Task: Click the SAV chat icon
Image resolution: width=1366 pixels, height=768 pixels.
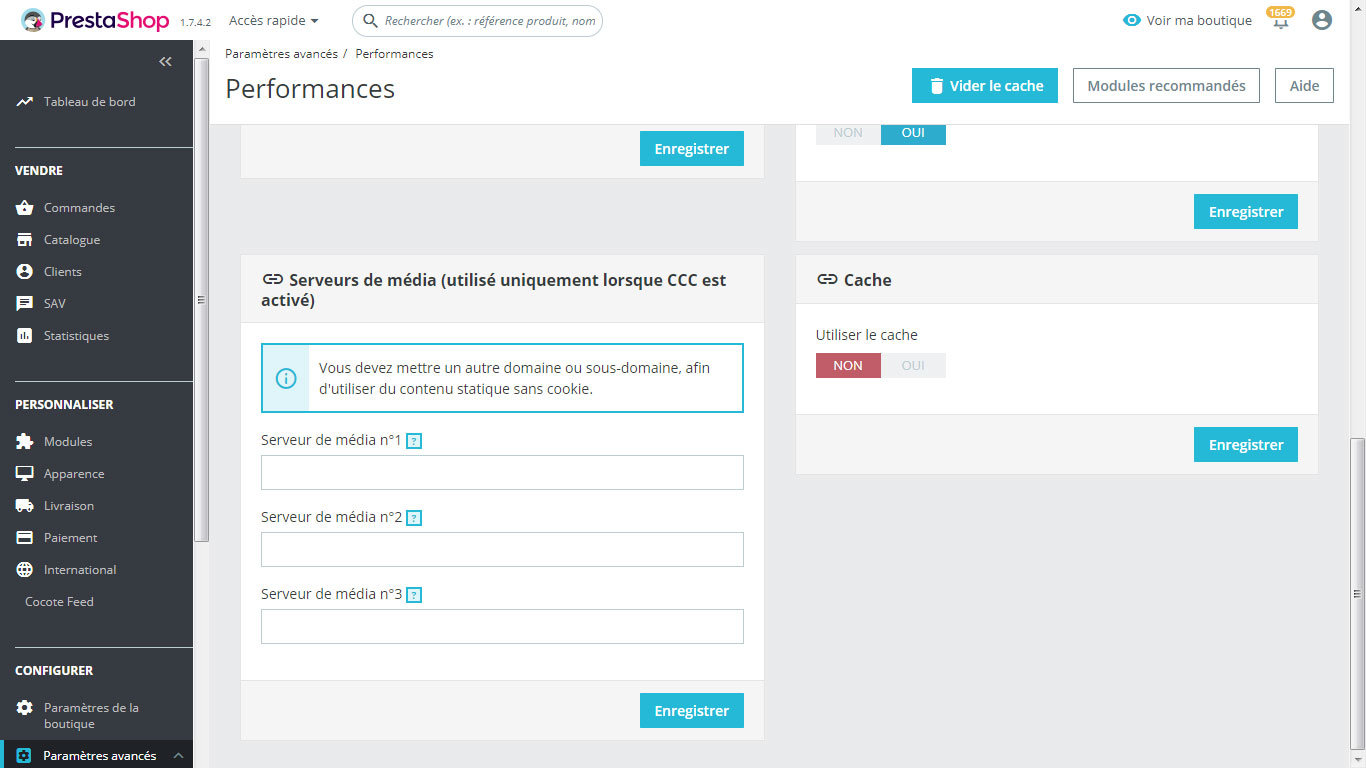Action: coord(25,304)
